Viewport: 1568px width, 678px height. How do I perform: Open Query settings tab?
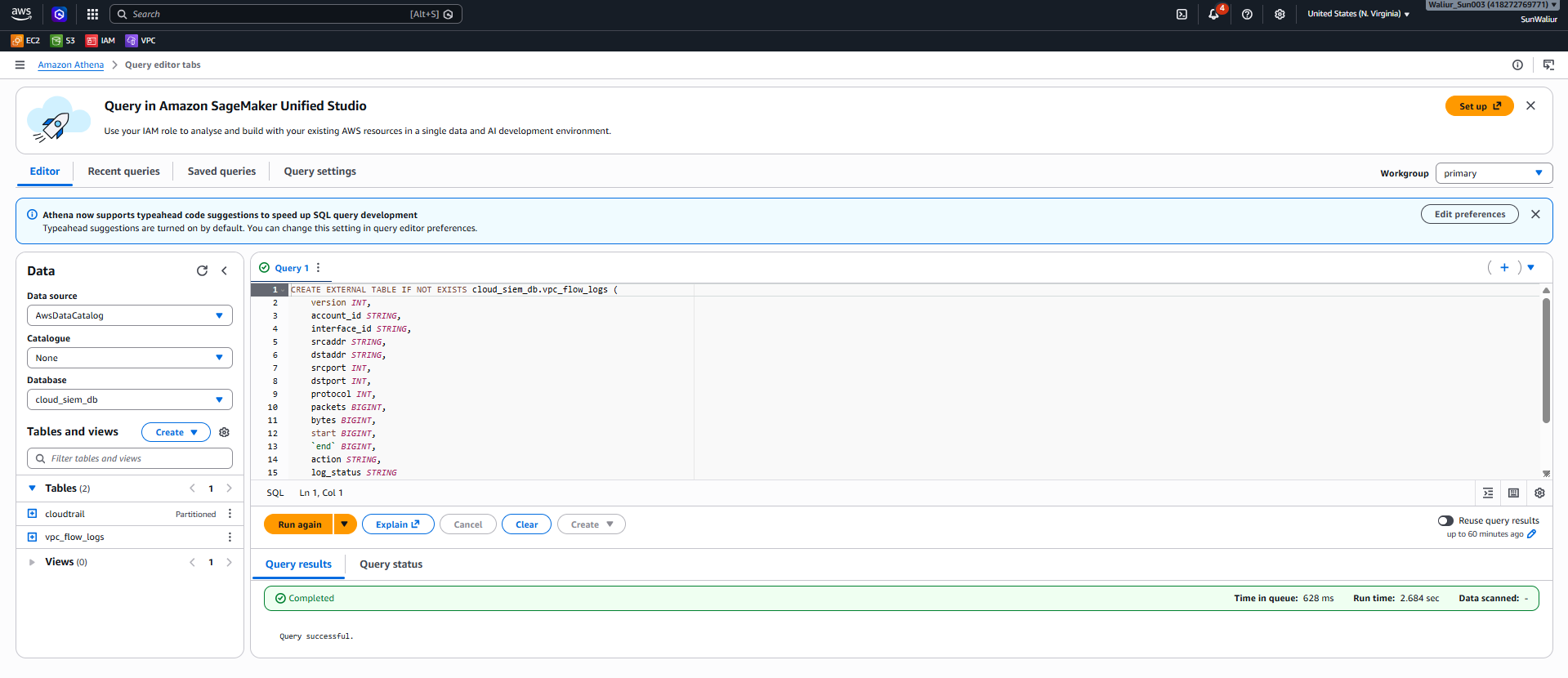(319, 171)
